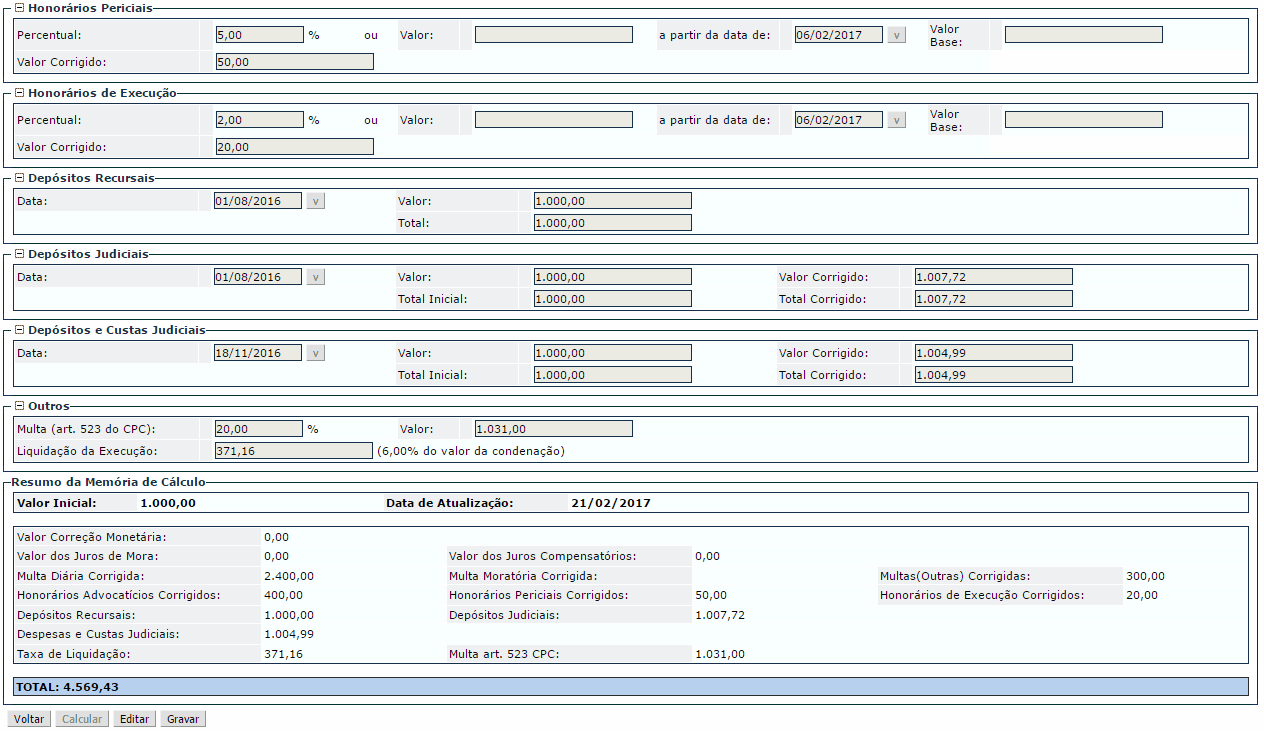
Task: Open date picker for Depósitos Judiciais date
Action: point(316,277)
